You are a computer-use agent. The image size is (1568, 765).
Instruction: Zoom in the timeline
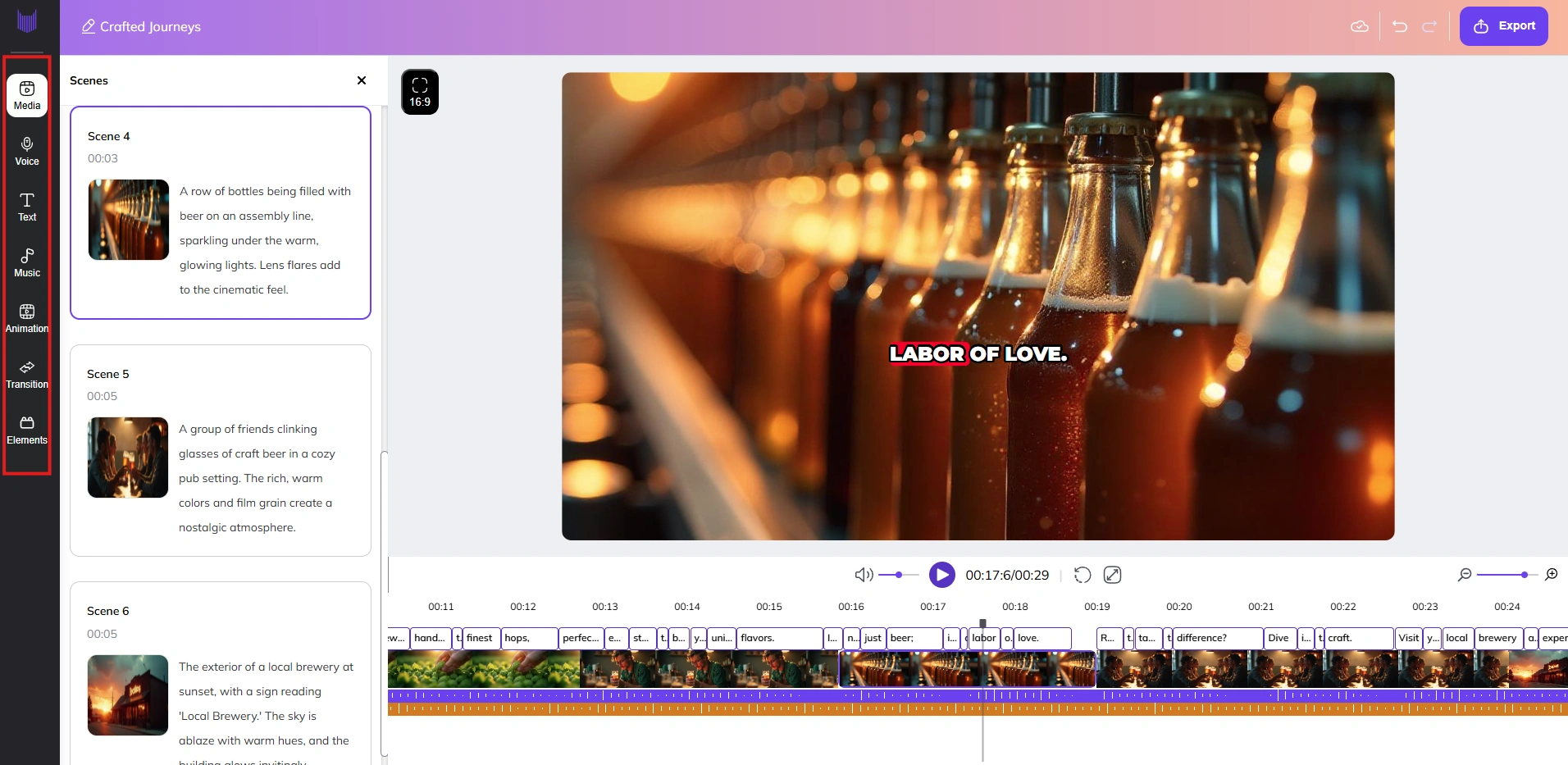click(1552, 575)
